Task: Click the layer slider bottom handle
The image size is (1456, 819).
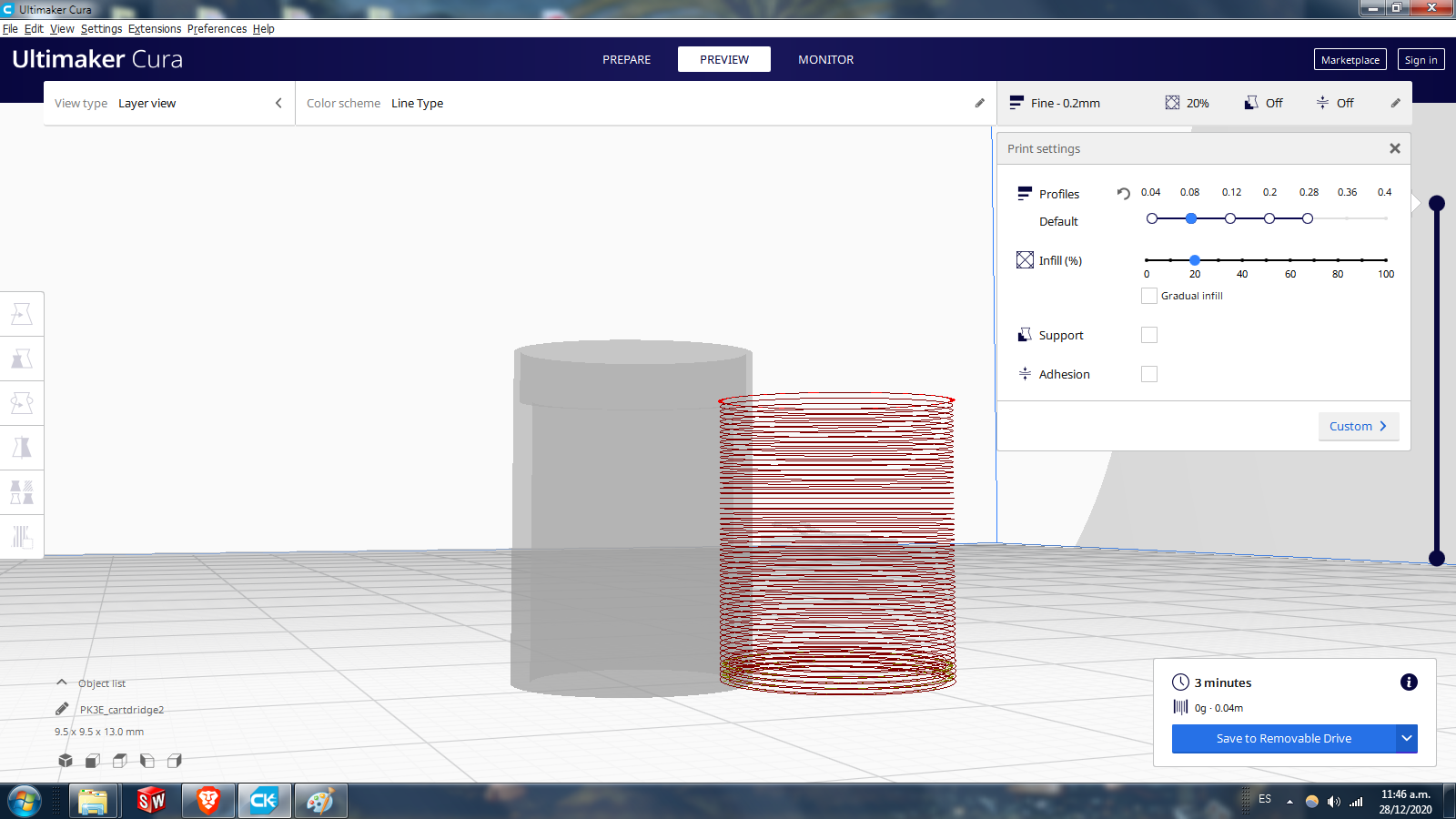Action: [x=1437, y=558]
